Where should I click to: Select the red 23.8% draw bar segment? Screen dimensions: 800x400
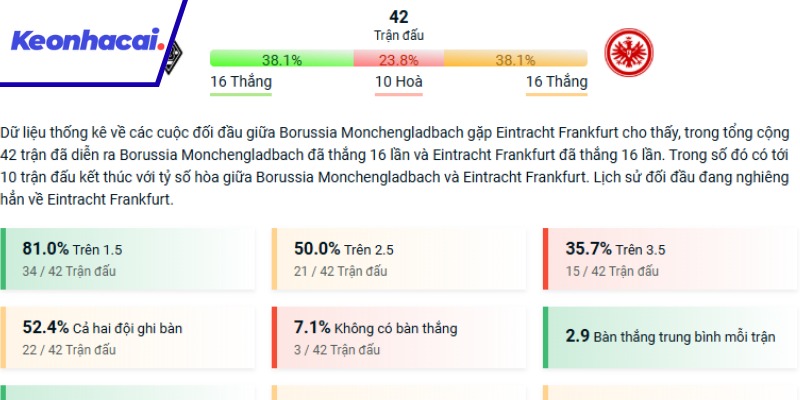(x=398, y=59)
